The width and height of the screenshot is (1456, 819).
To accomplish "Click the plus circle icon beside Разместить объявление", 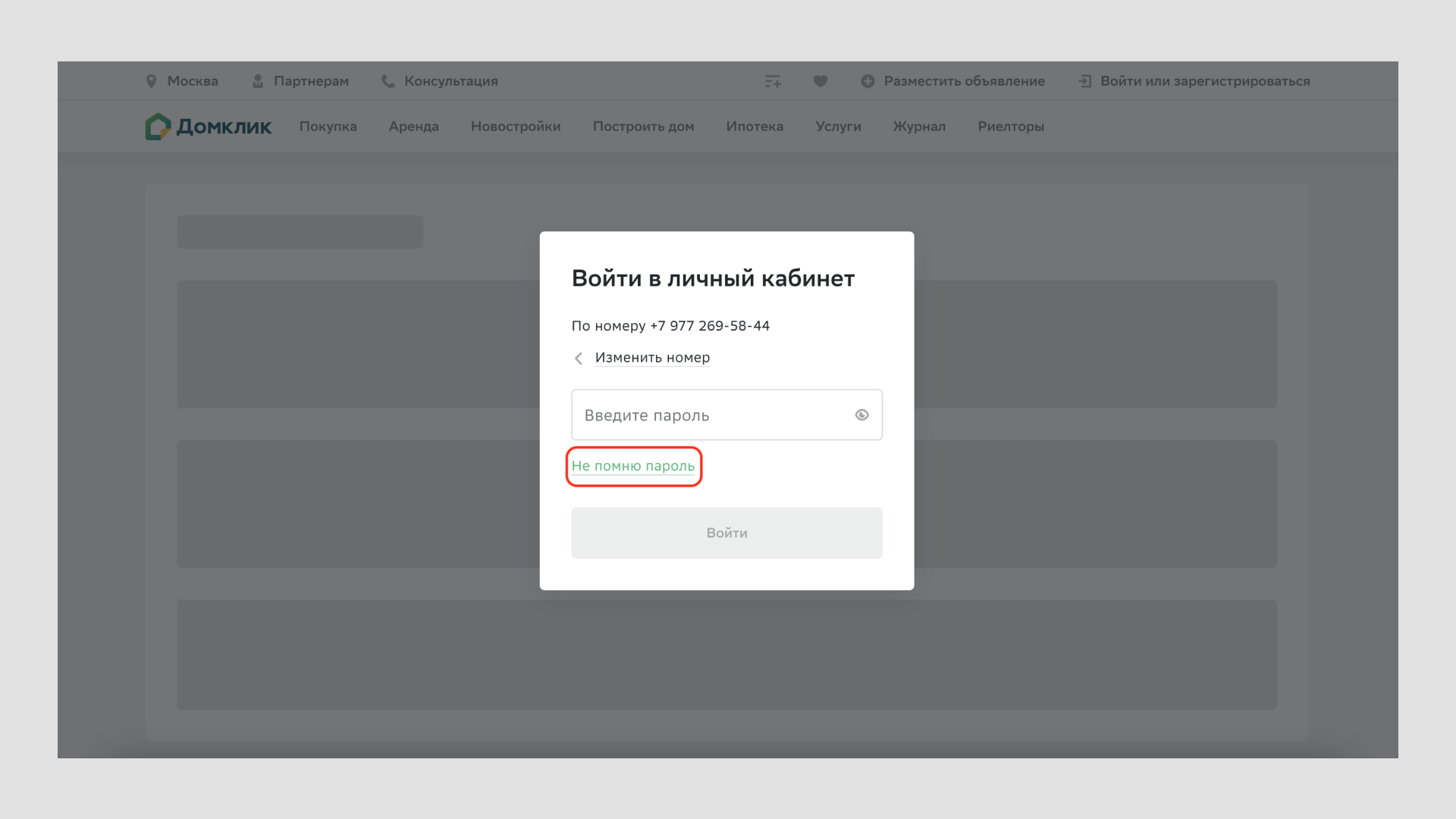I will click(x=868, y=81).
